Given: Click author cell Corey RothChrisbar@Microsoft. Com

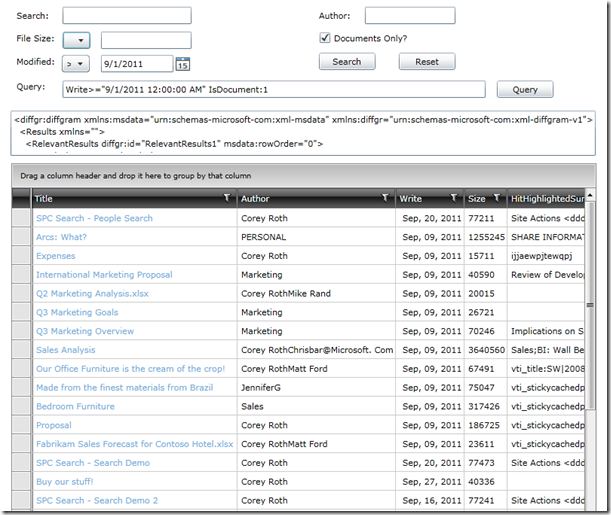Looking at the screenshot, I should 317,350.
